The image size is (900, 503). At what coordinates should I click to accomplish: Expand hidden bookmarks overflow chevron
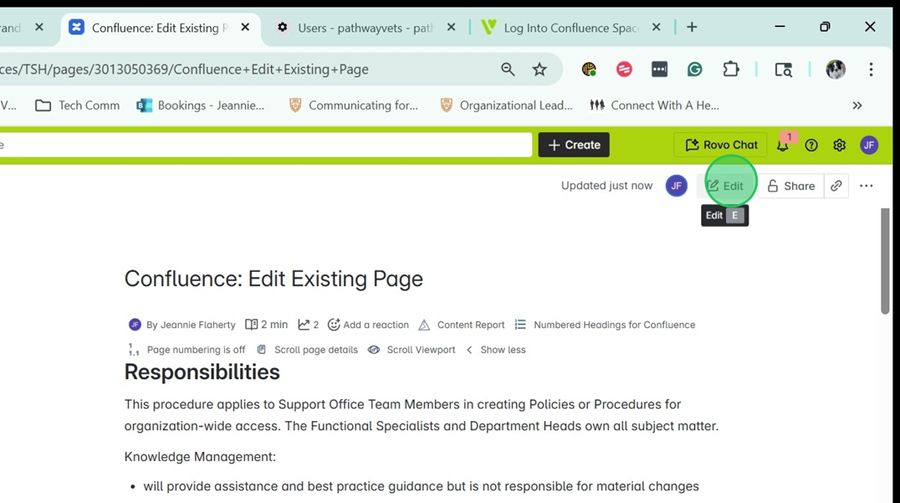point(857,105)
